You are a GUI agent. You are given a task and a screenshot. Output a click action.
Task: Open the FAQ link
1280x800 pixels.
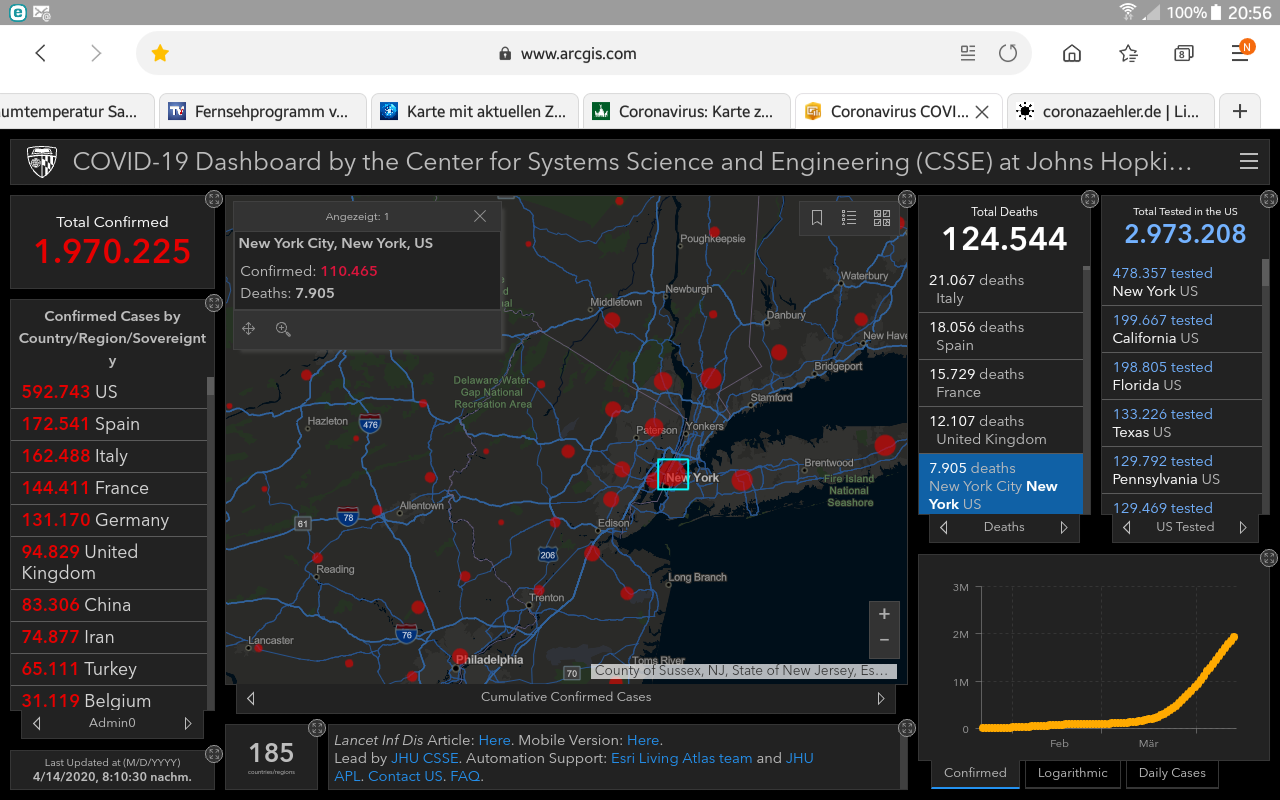[x=465, y=777]
